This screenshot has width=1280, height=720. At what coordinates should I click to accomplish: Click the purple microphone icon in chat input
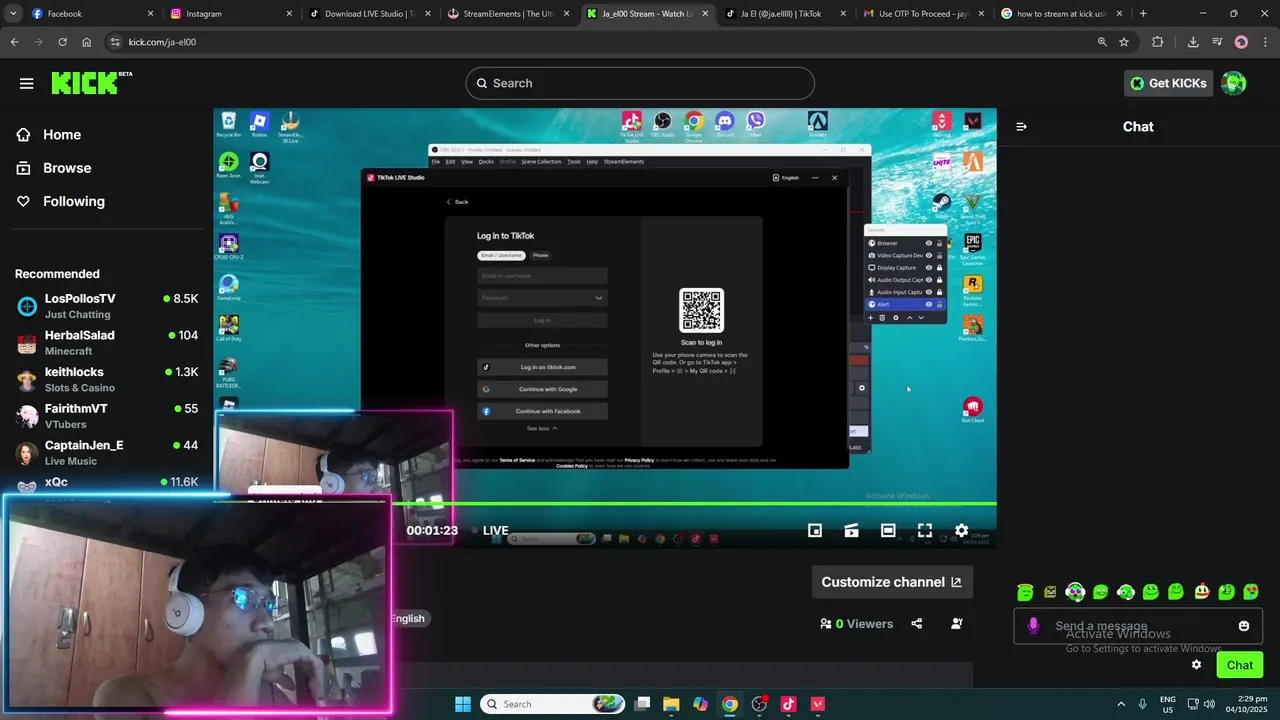[x=1034, y=626]
